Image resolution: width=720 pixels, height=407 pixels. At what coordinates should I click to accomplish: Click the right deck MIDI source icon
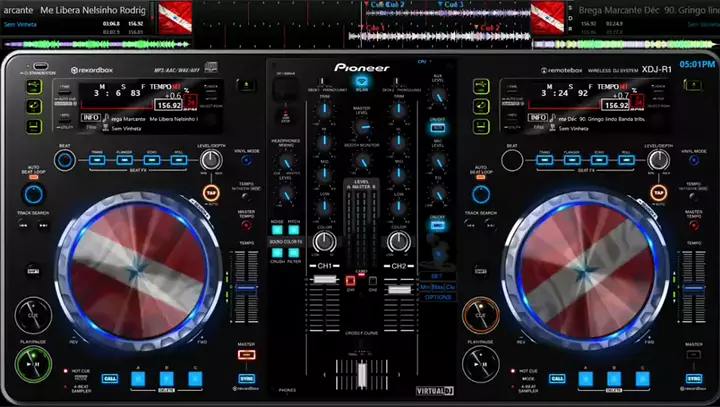click(x=481, y=126)
